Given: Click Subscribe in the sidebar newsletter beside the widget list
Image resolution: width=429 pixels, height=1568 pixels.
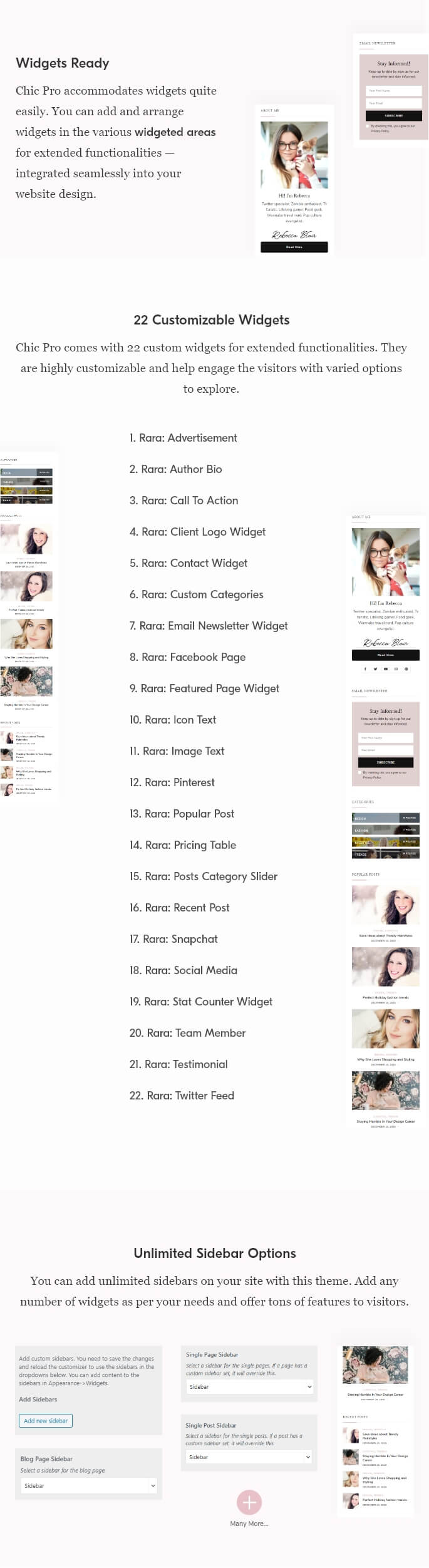Looking at the screenshot, I should [385, 762].
